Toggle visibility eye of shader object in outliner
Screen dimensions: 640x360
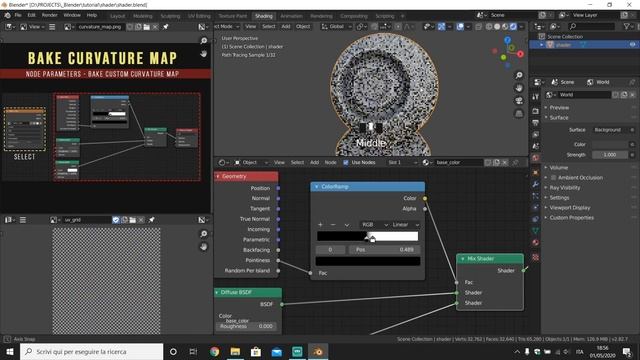pyautogui.click(x=632, y=45)
